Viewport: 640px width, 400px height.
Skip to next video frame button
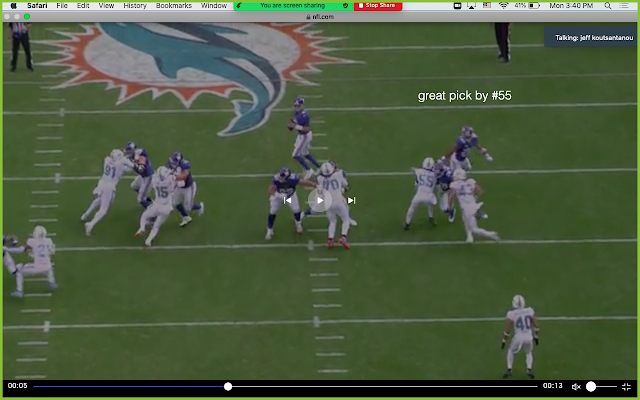coord(351,200)
